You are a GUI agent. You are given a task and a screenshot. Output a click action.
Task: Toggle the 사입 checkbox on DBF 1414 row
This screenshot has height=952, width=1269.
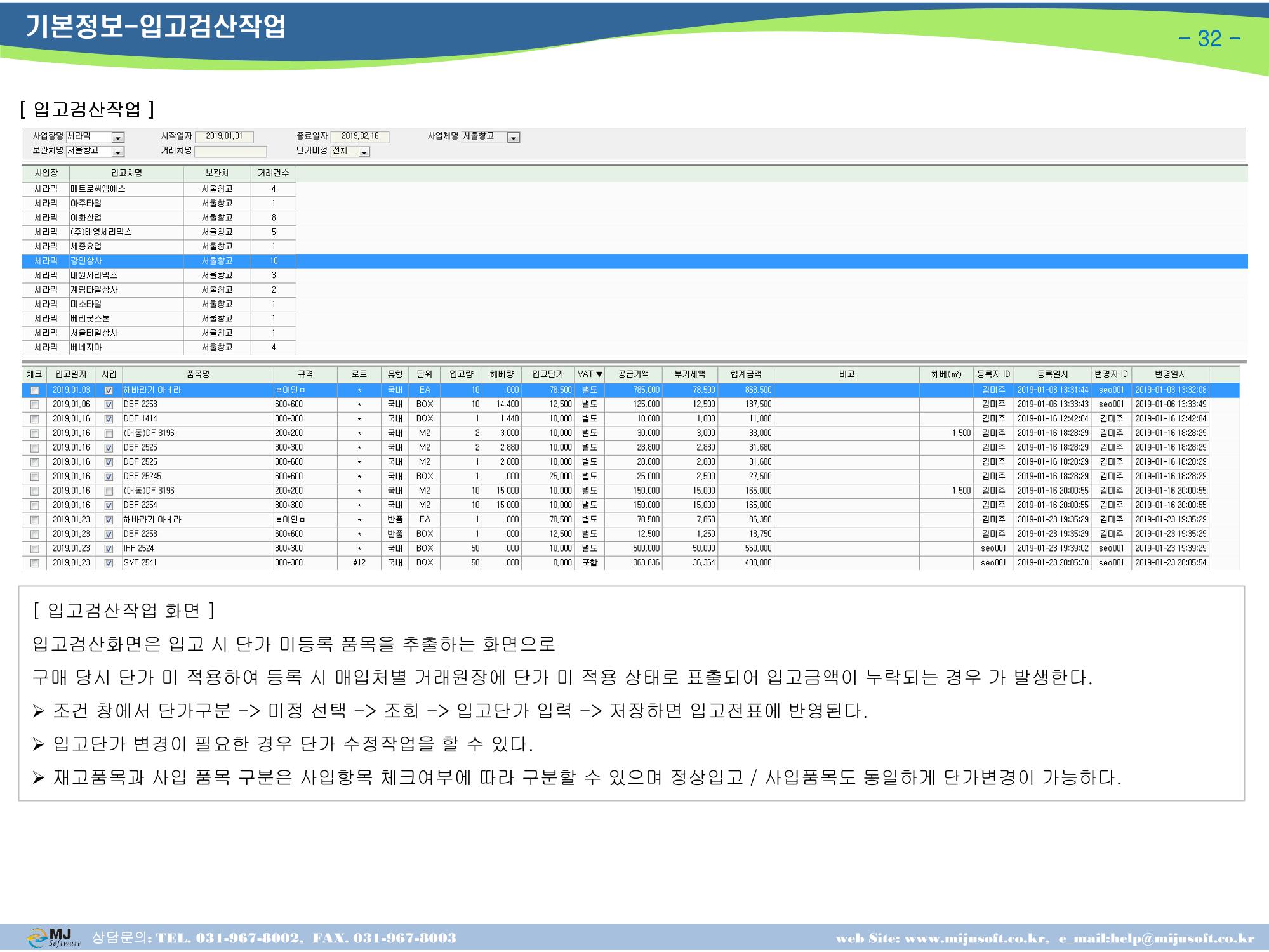pos(109,420)
